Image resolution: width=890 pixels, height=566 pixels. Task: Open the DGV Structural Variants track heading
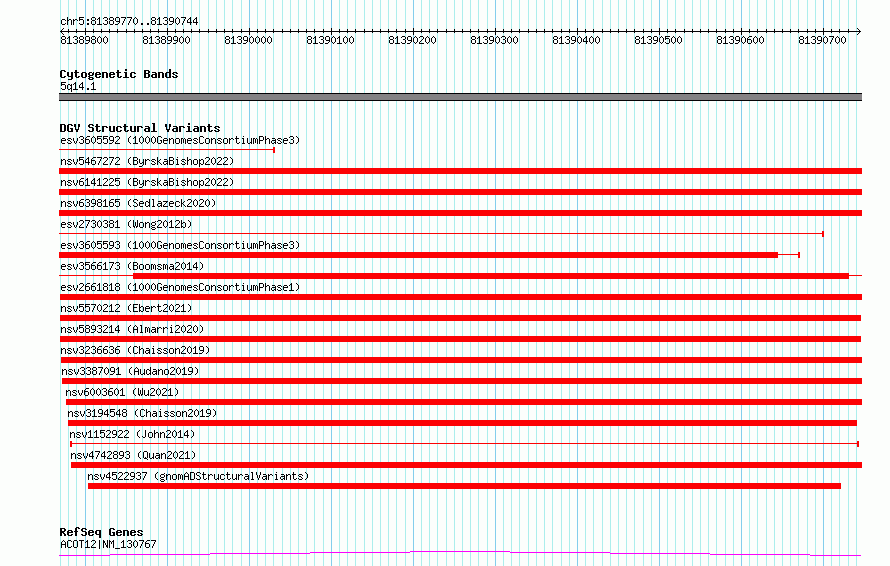coord(140,128)
